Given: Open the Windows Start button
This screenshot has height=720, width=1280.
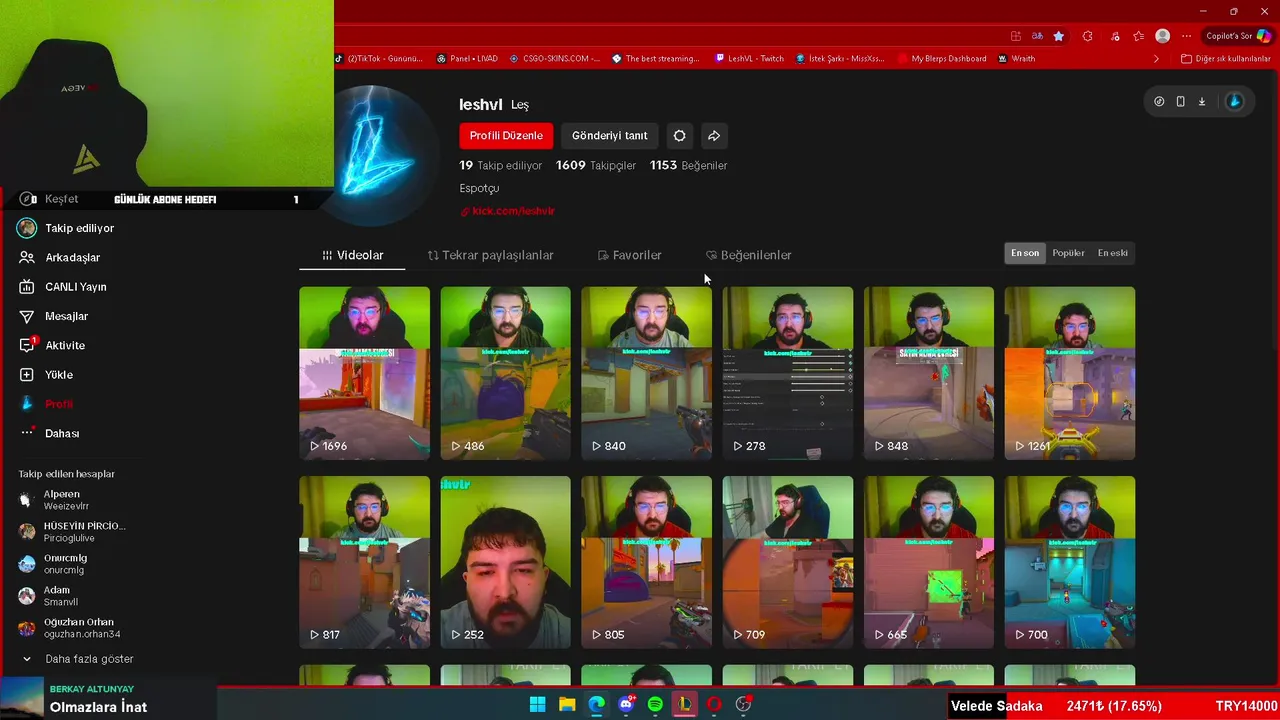Looking at the screenshot, I should point(537,704).
